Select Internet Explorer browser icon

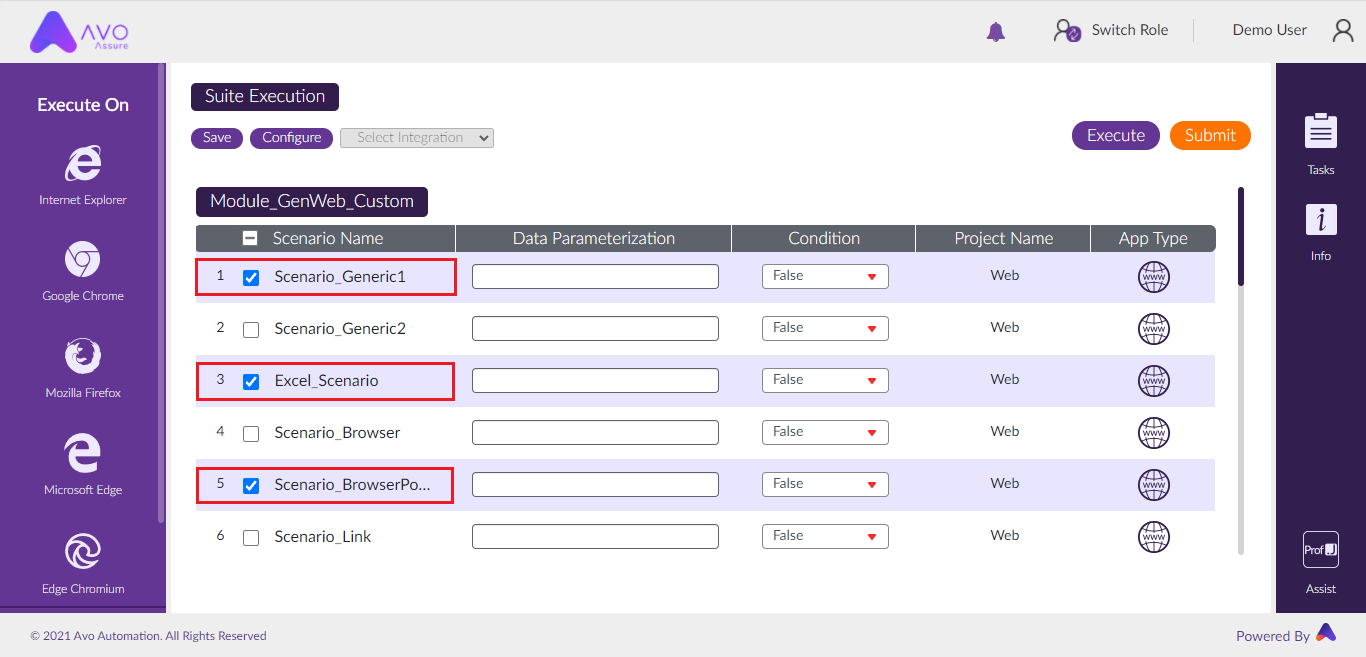click(x=83, y=163)
